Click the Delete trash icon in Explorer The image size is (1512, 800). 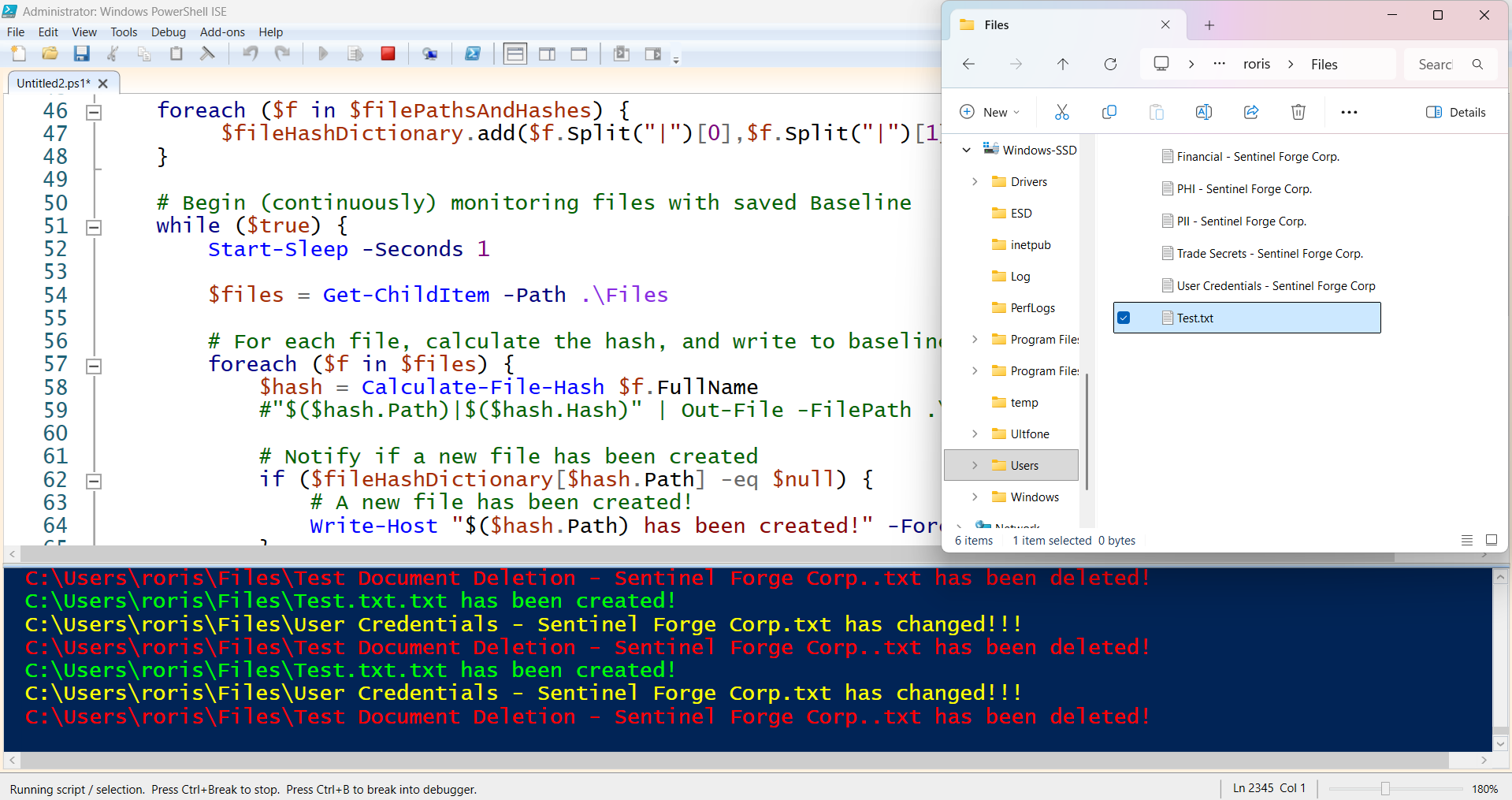1298,112
